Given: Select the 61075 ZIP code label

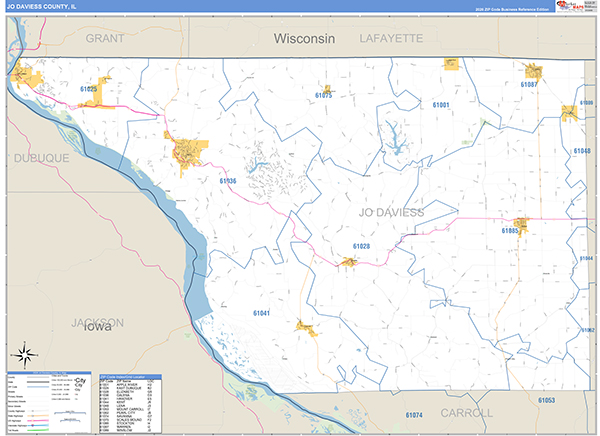Looking at the screenshot, I should click(x=323, y=95).
